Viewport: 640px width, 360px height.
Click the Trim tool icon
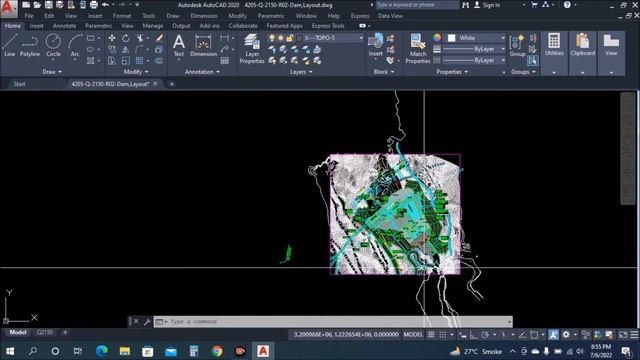140,38
